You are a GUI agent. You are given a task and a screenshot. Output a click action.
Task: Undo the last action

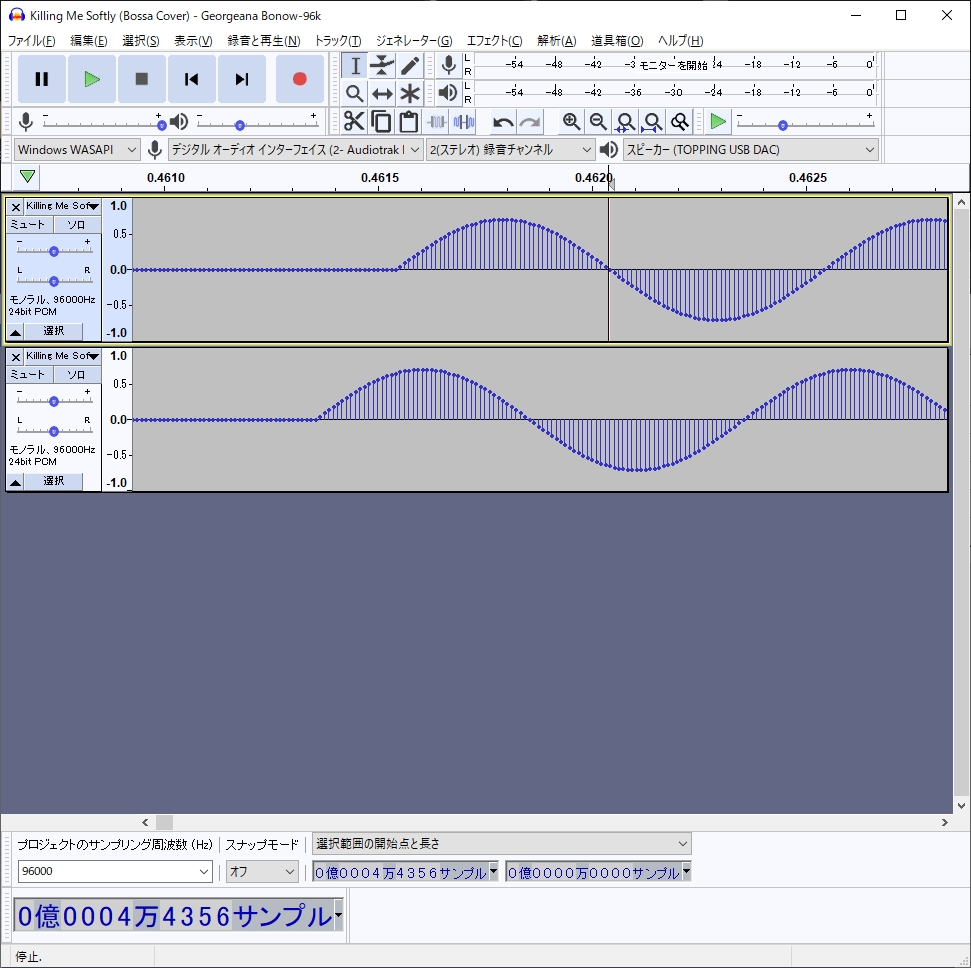pos(503,122)
